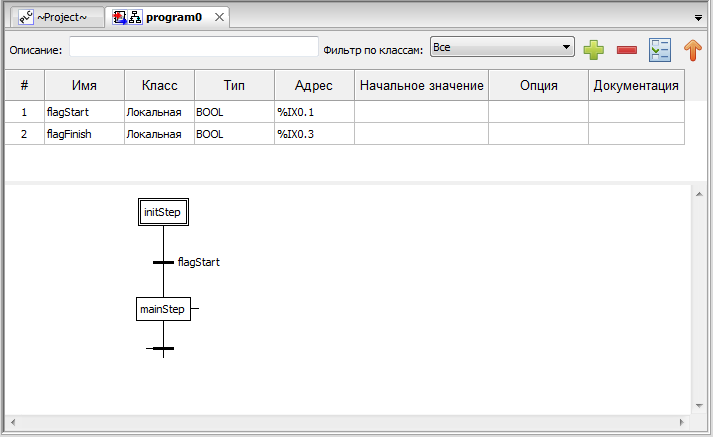Image resolution: width=713 pixels, height=437 pixels.
Task: Click the orange up arrow icon
Action: (692, 49)
